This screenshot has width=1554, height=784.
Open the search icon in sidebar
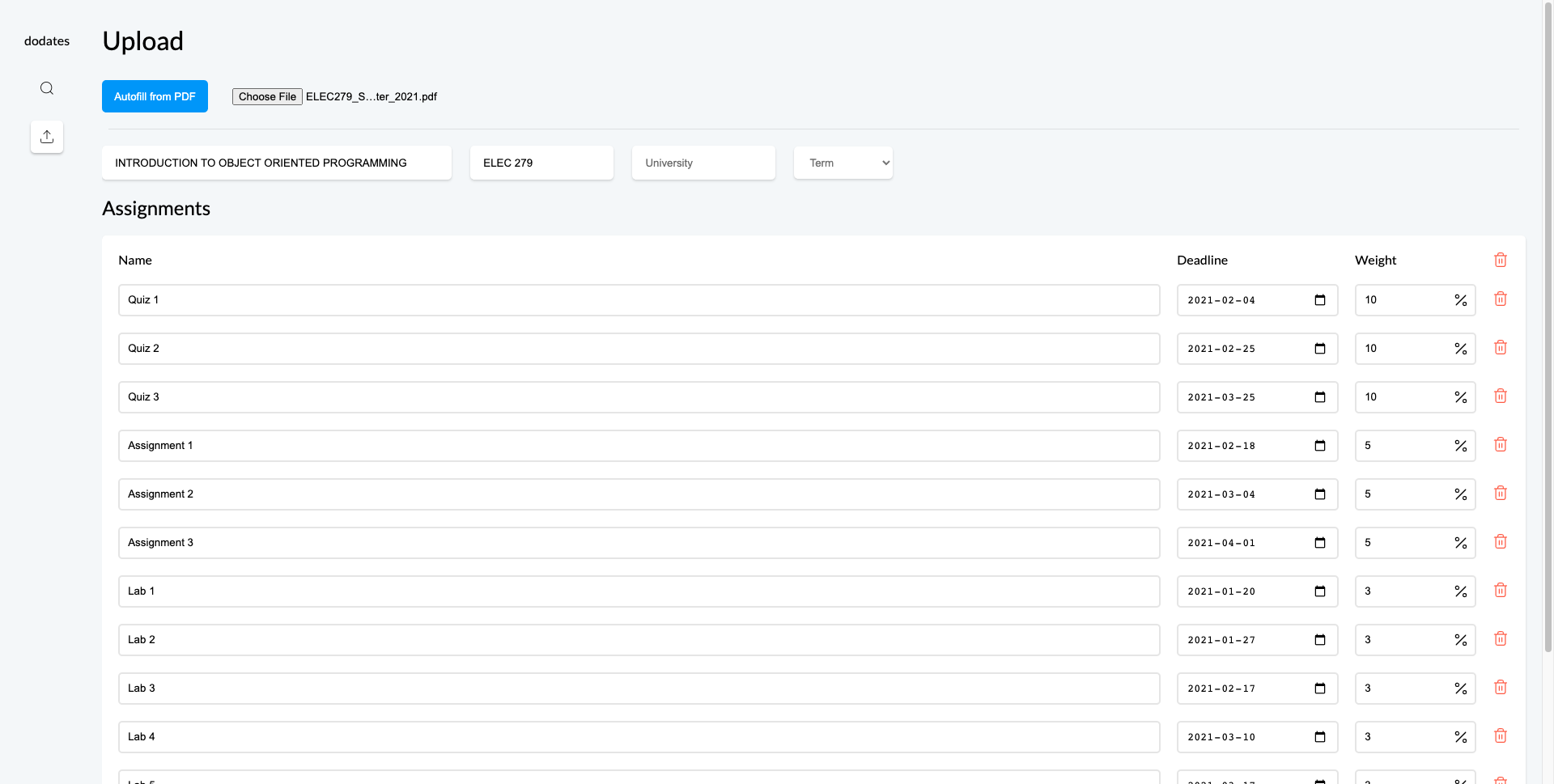pyautogui.click(x=47, y=88)
